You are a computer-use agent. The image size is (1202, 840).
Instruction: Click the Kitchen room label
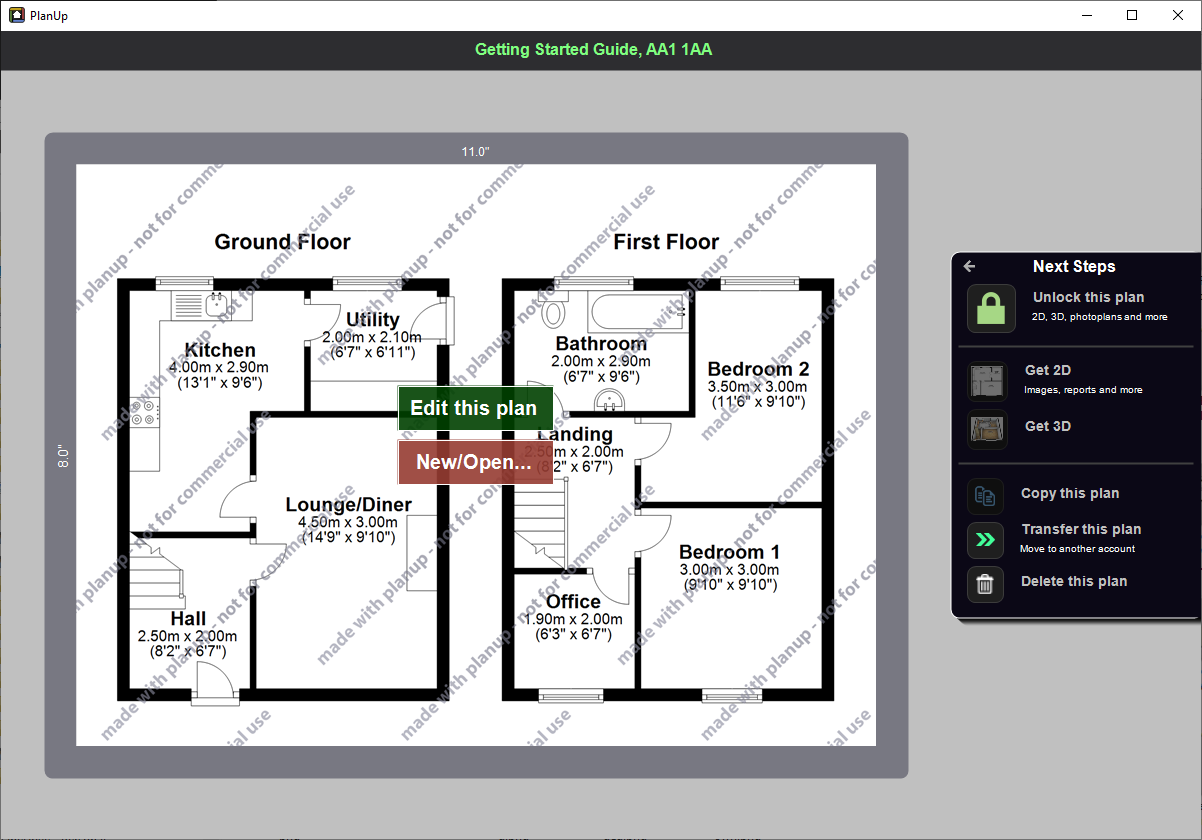[220, 350]
